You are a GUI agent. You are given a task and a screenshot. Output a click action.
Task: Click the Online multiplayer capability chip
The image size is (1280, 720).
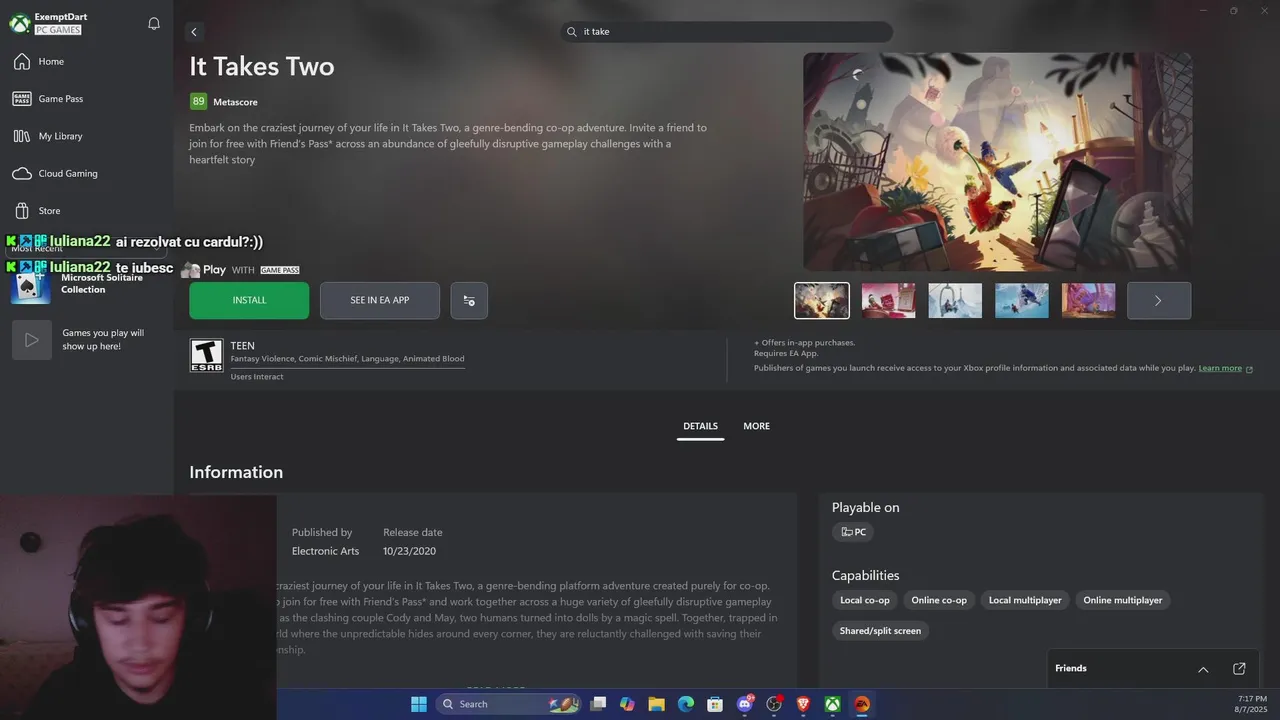click(x=1123, y=600)
